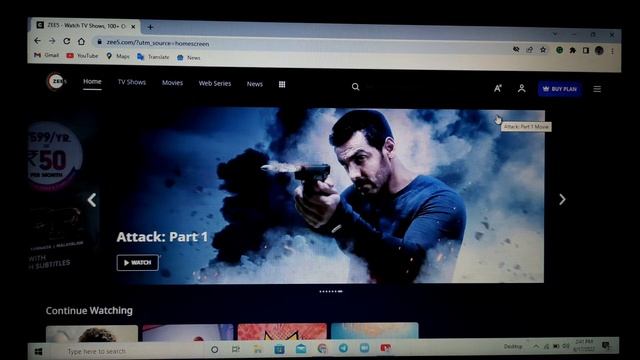This screenshot has height=360, width=640.
Task: Open the Chrome profile avatar
Action: pos(599,51)
